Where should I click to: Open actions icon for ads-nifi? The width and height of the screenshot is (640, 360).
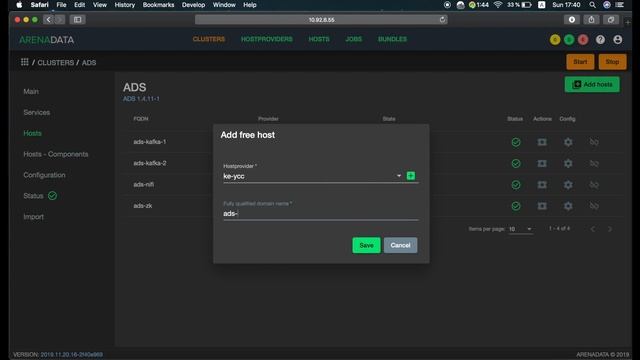tap(542, 184)
